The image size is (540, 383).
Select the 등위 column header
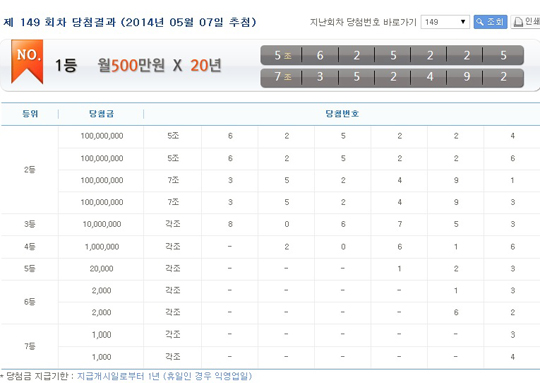coord(30,114)
